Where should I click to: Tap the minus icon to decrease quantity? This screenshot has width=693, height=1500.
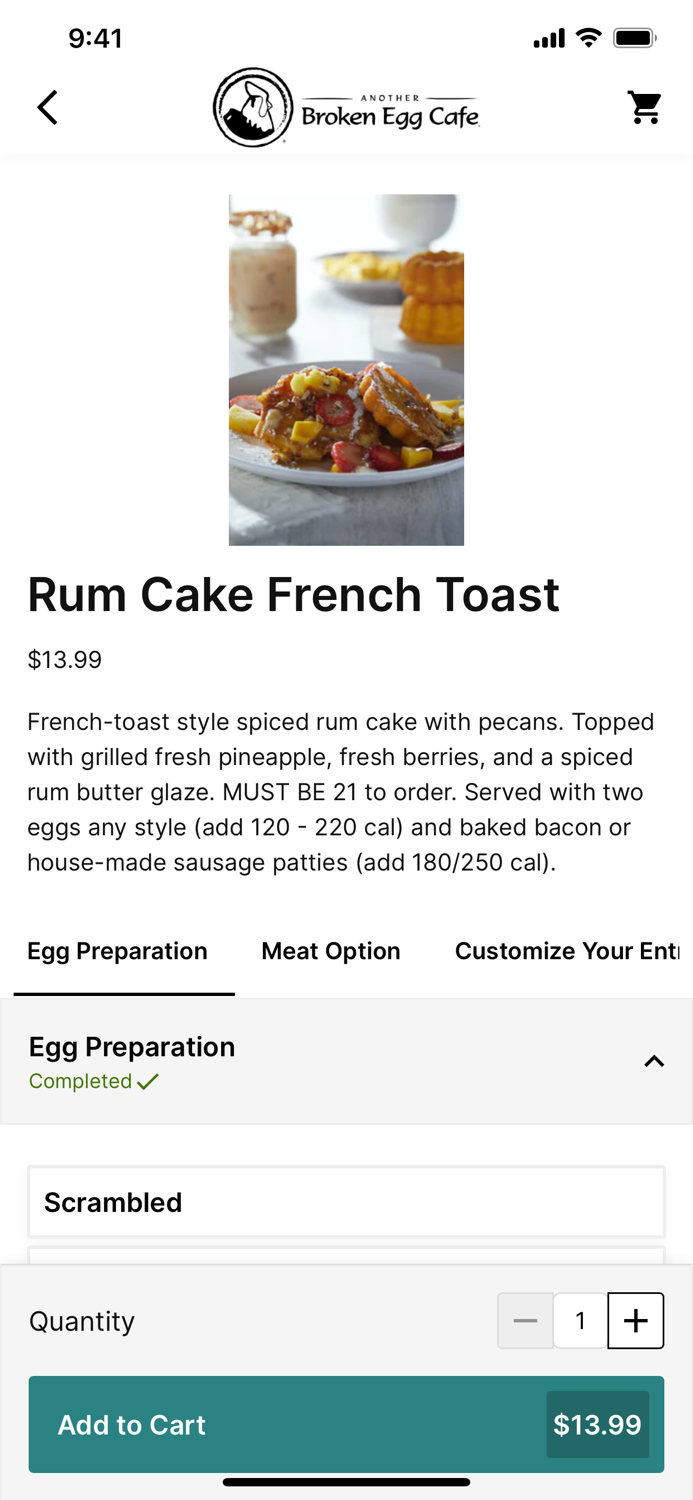pos(525,1320)
